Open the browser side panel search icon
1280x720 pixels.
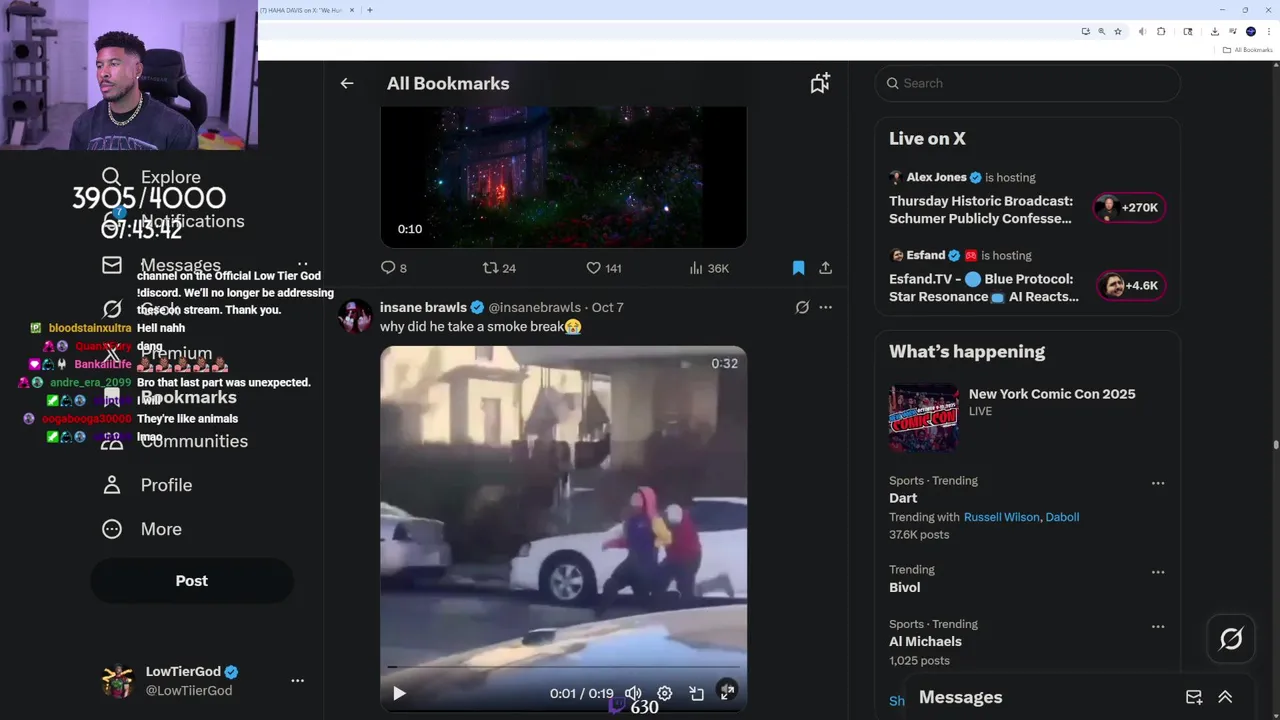[1188, 32]
